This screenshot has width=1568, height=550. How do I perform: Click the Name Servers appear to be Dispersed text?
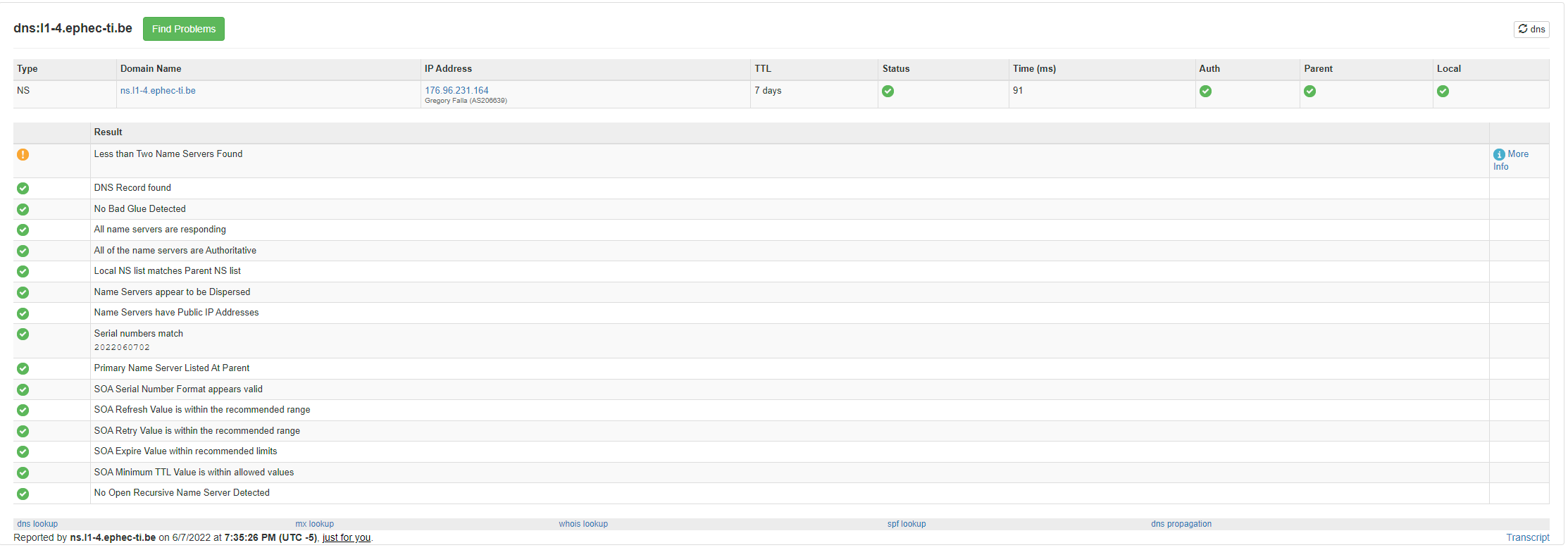(172, 292)
